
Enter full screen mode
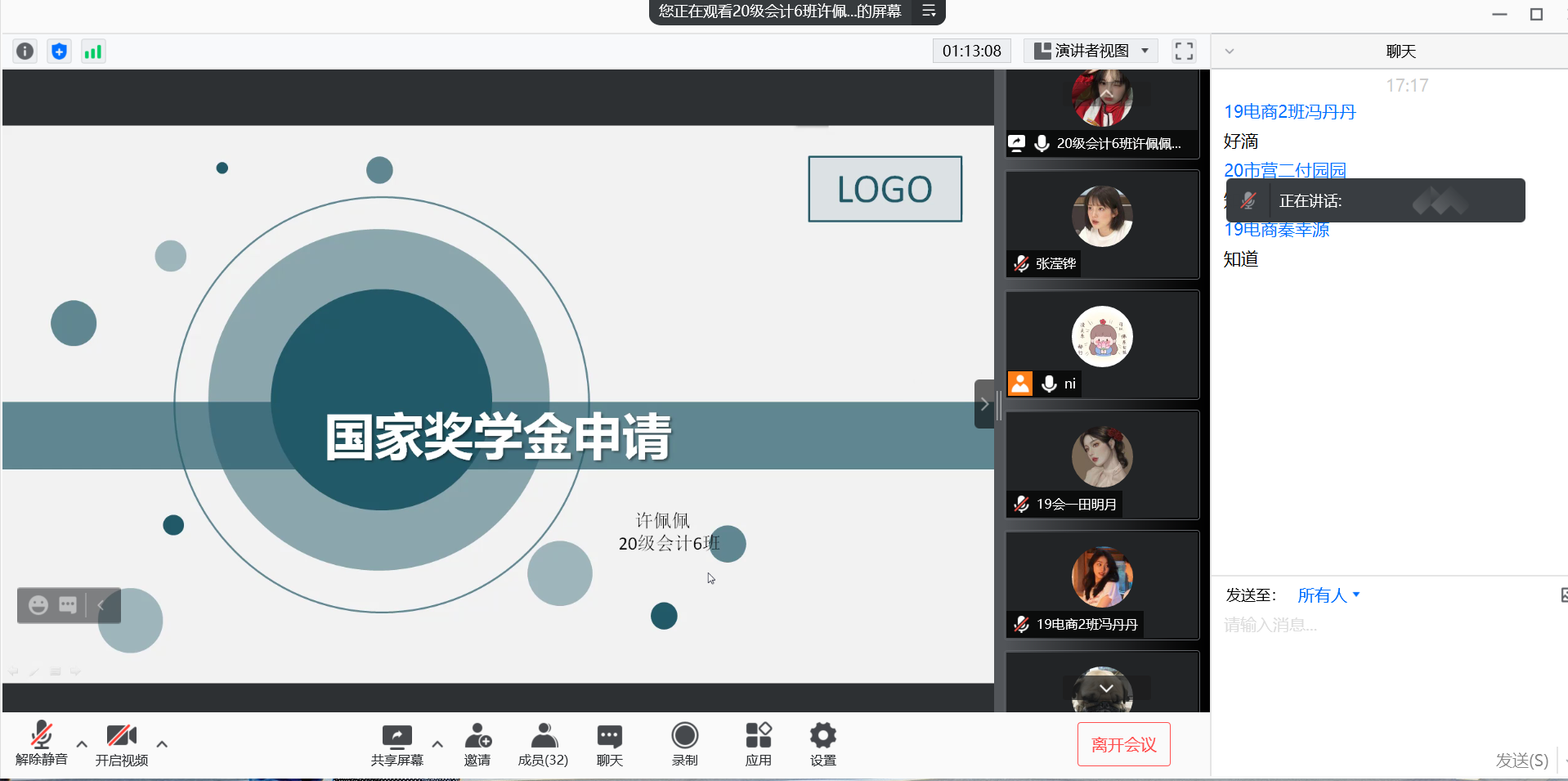click(1184, 52)
